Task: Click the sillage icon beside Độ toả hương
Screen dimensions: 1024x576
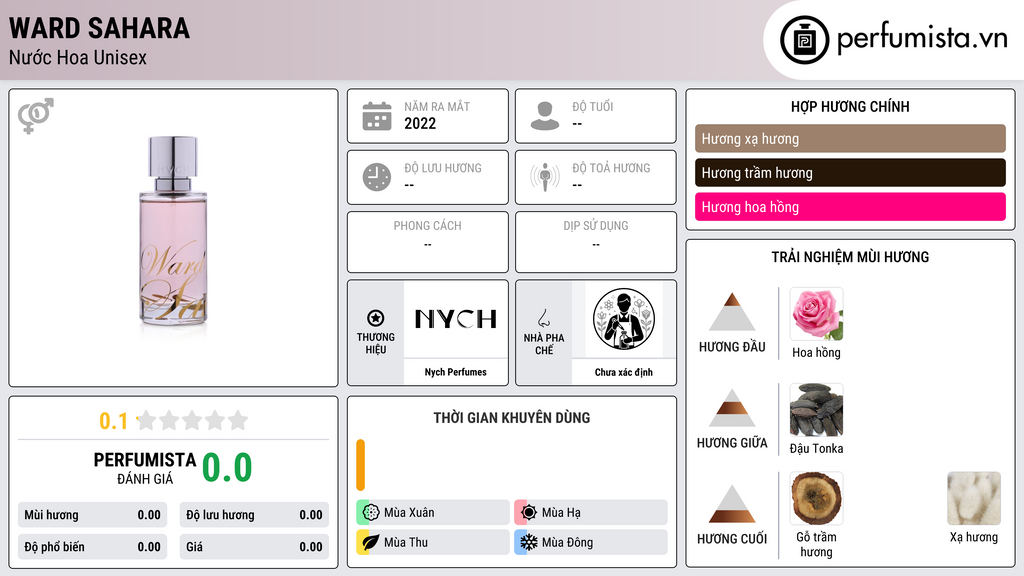Action: [x=545, y=177]
